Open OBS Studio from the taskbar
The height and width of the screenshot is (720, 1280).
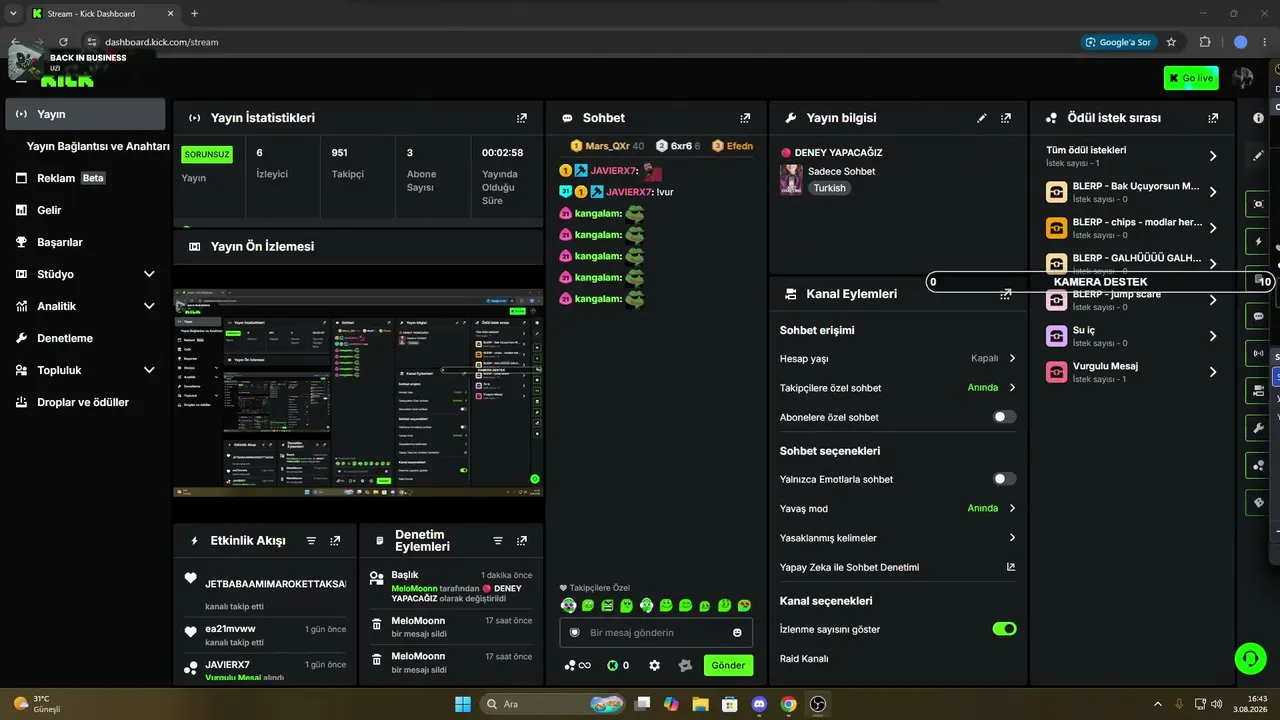pyautogui.click(x=818, y=704)
